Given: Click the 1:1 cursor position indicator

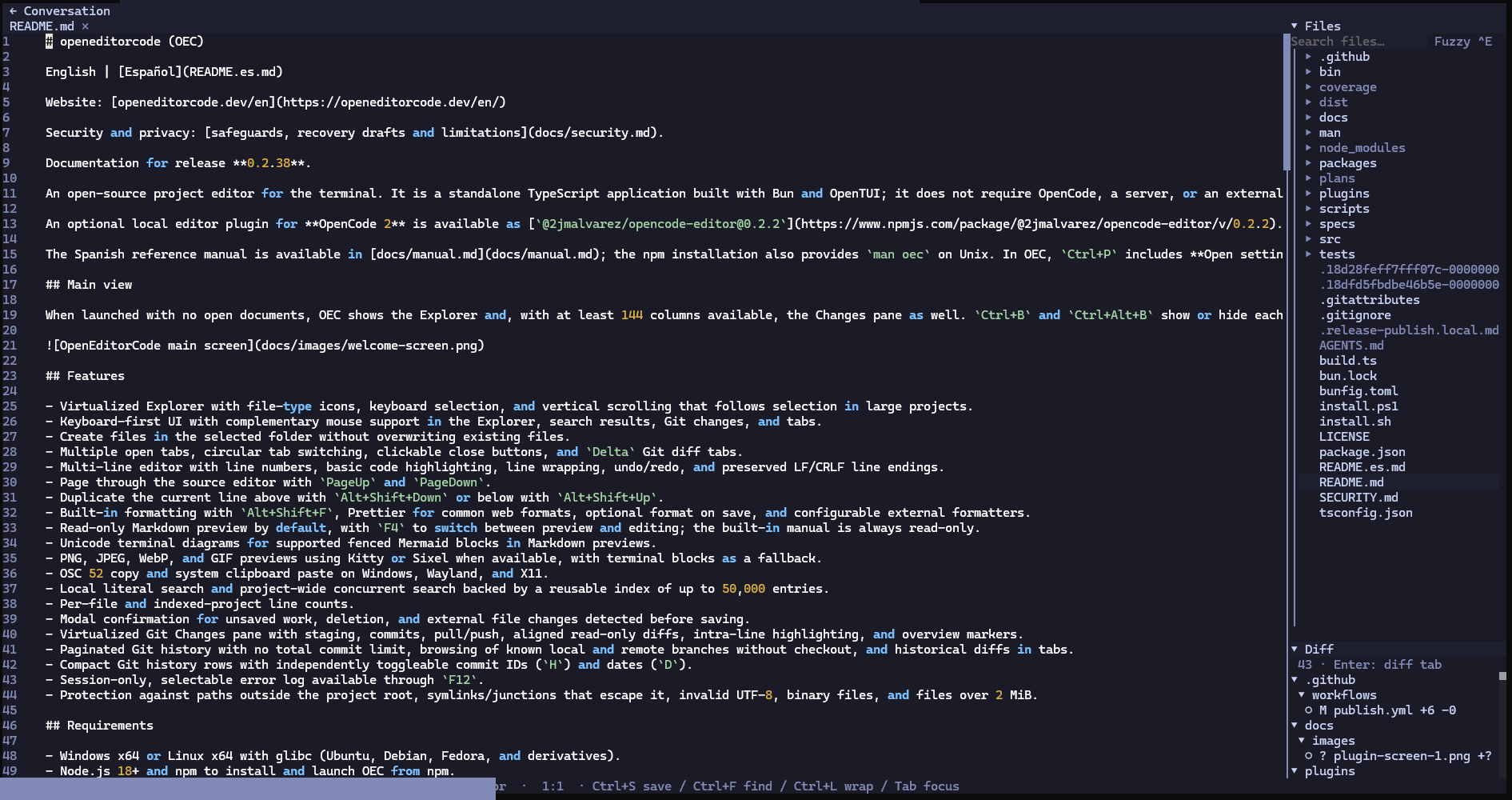Looking at the screenshot, I should point(553,786).
